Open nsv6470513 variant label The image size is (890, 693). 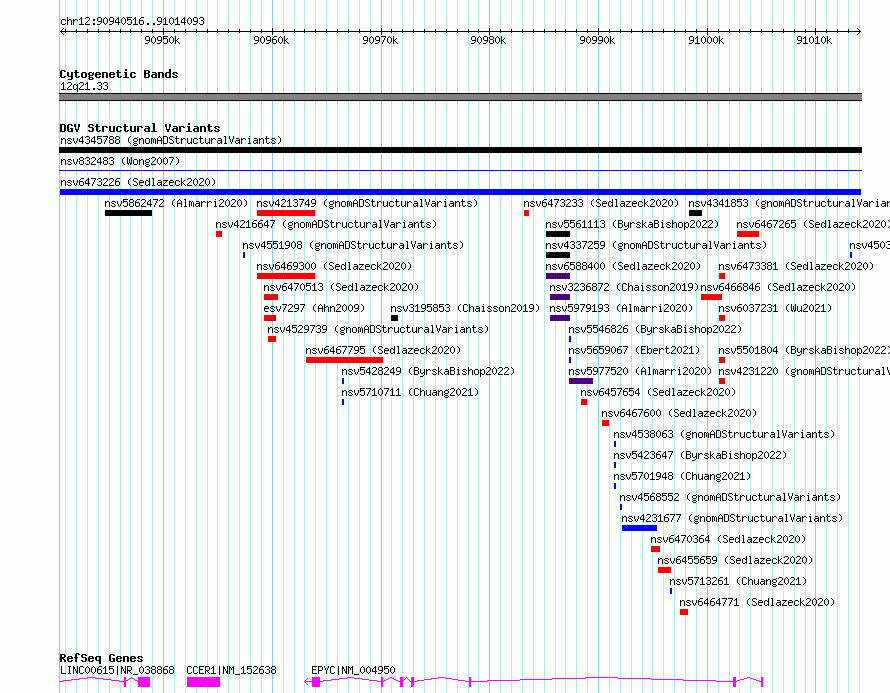(341, 287)
